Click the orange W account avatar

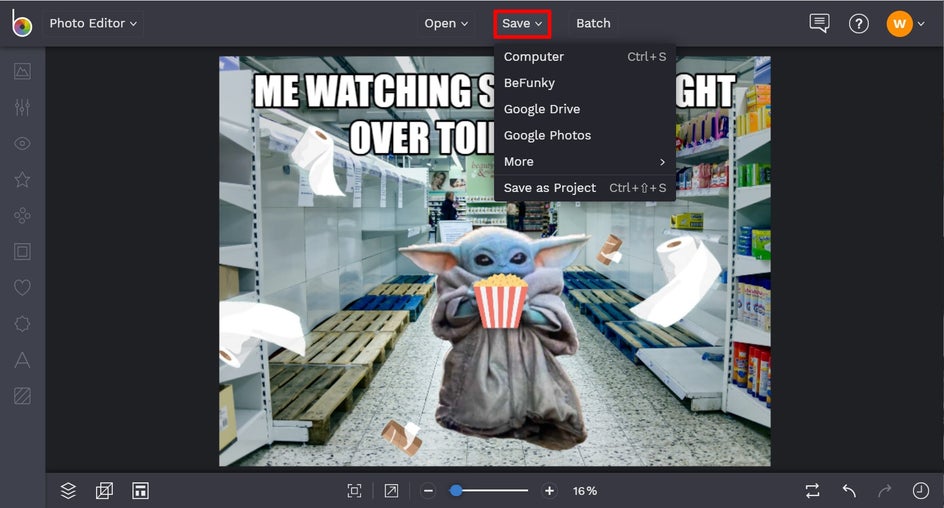point(899,23)
